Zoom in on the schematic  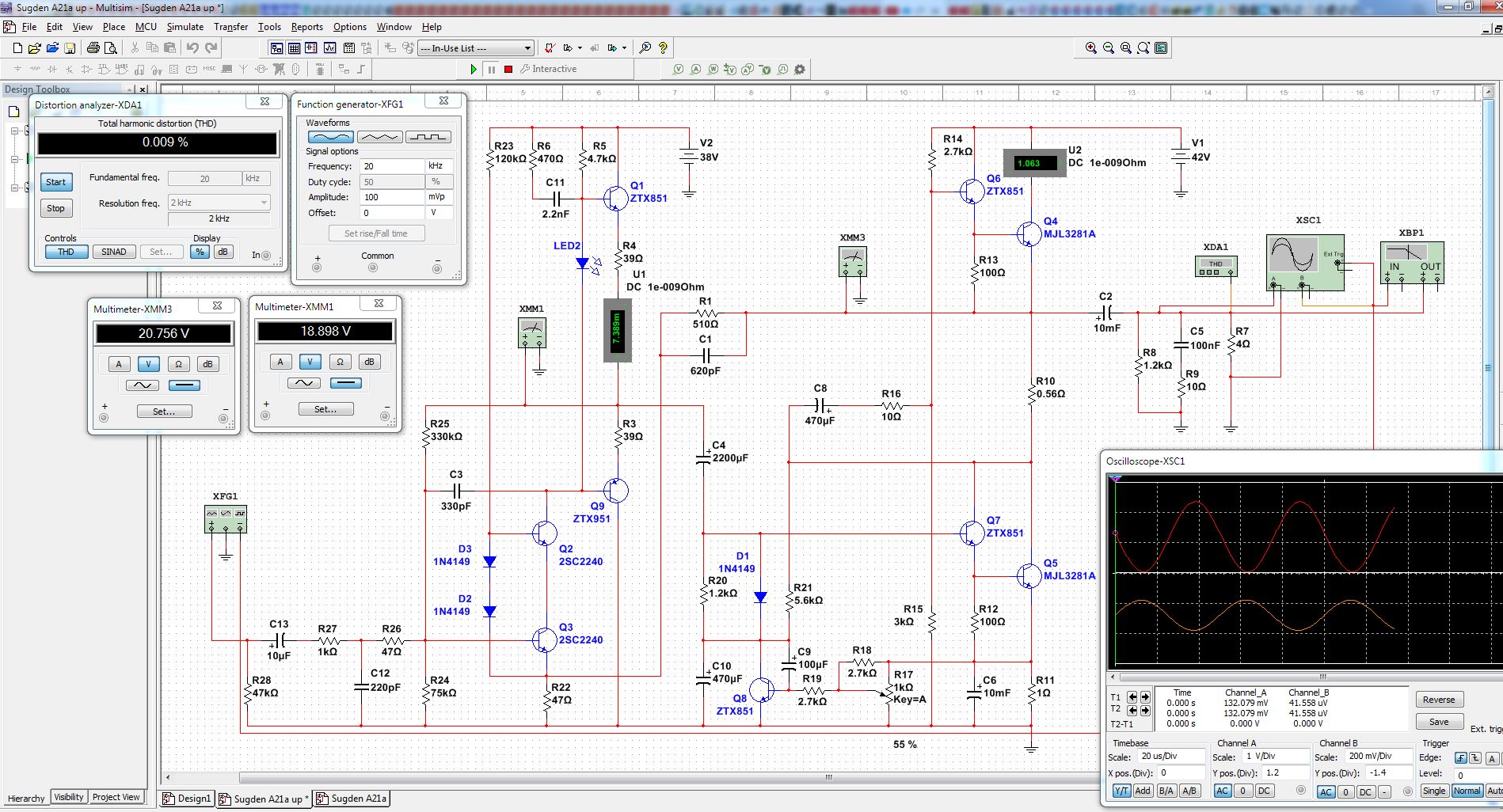coord(1091,48)
